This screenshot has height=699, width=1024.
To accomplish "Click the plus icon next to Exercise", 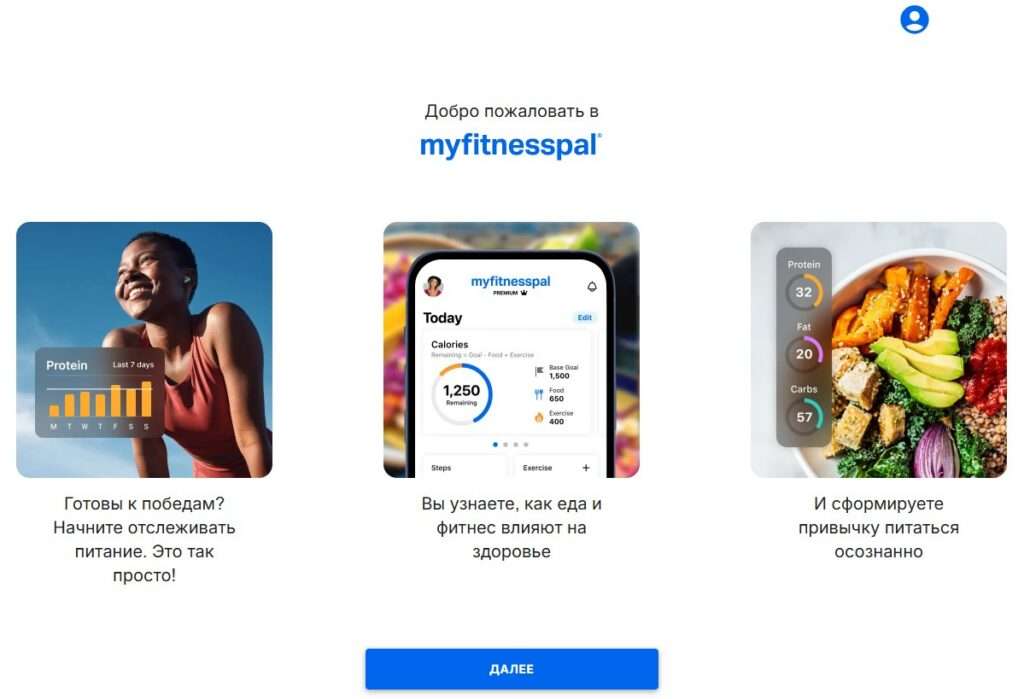I will pos(586,468).
